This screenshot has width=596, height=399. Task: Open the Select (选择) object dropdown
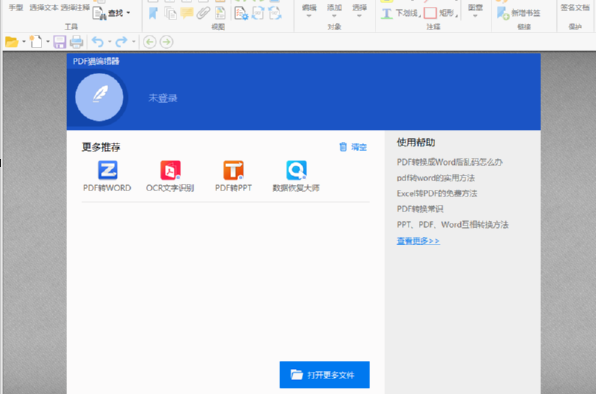pos(359,11)
